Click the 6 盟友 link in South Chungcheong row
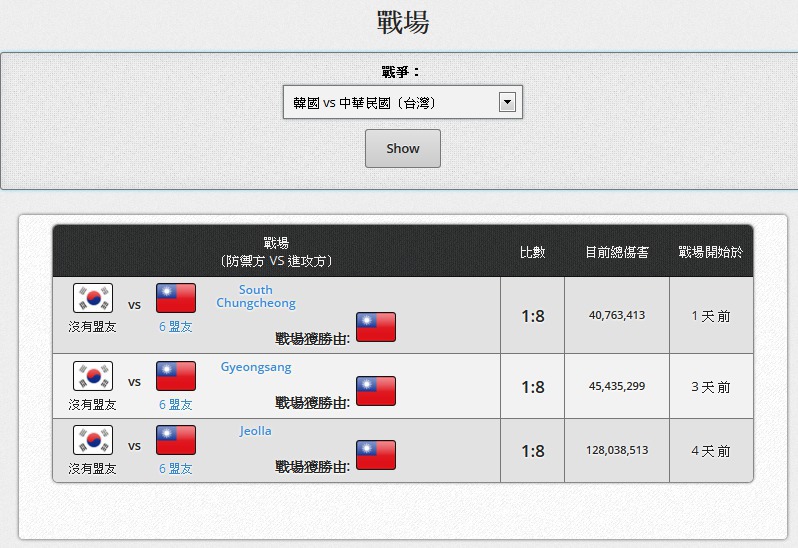Screen dimensions: 798x548 click(x=176, y=327)
